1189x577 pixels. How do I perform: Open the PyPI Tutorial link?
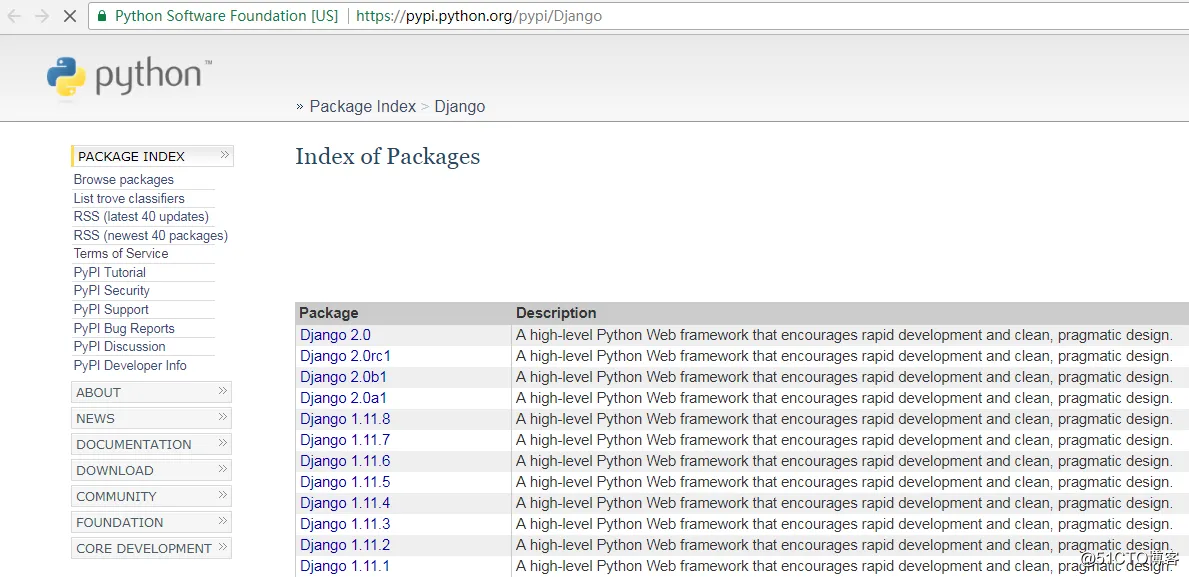tap(110, 272)
